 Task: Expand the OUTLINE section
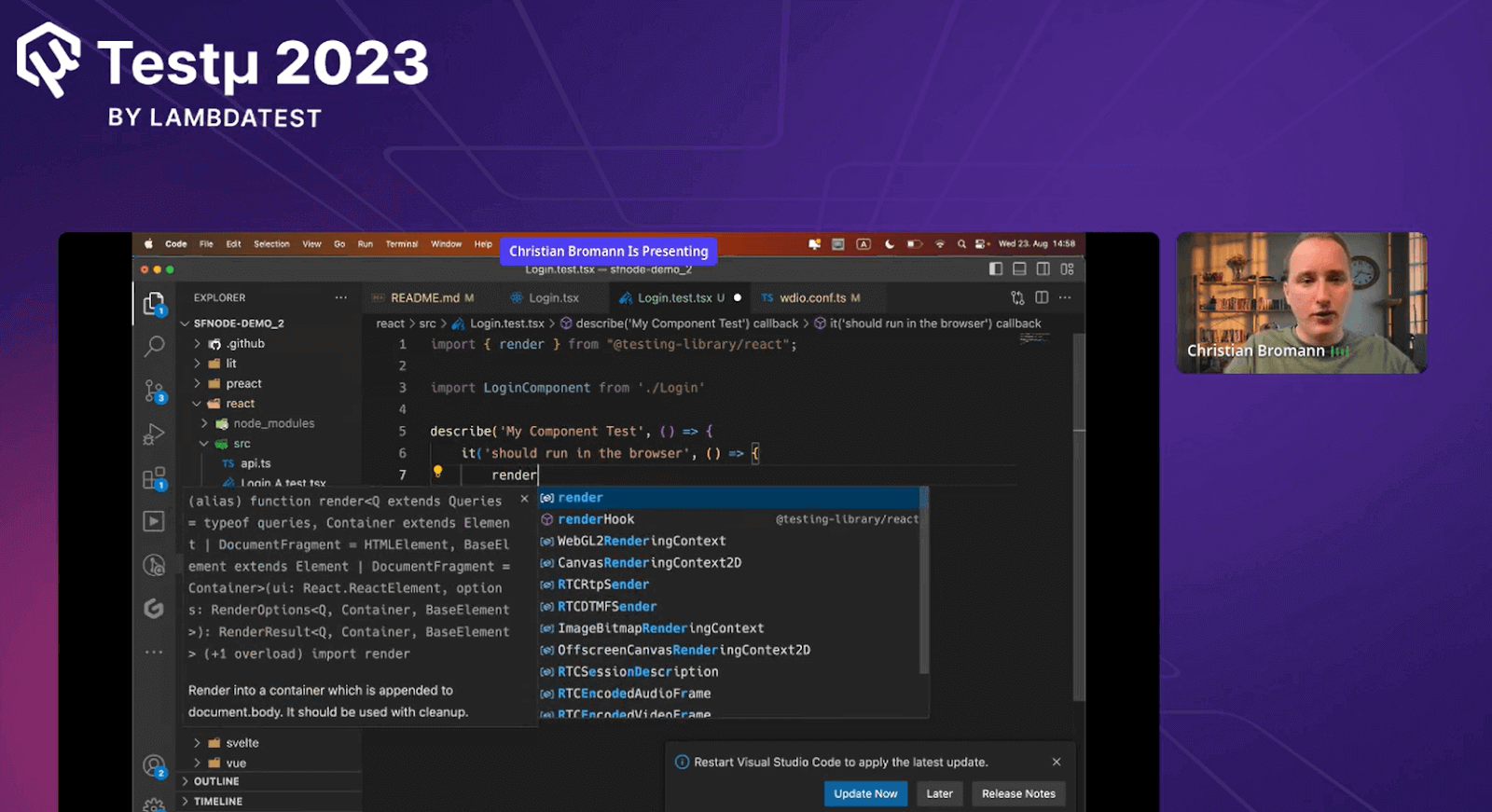click(216, 781)
